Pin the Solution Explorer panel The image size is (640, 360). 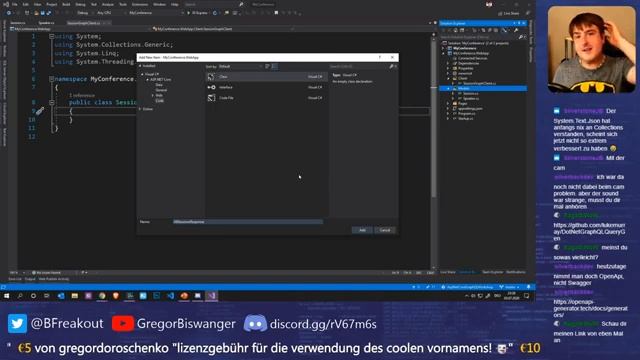tap(519, 23)
